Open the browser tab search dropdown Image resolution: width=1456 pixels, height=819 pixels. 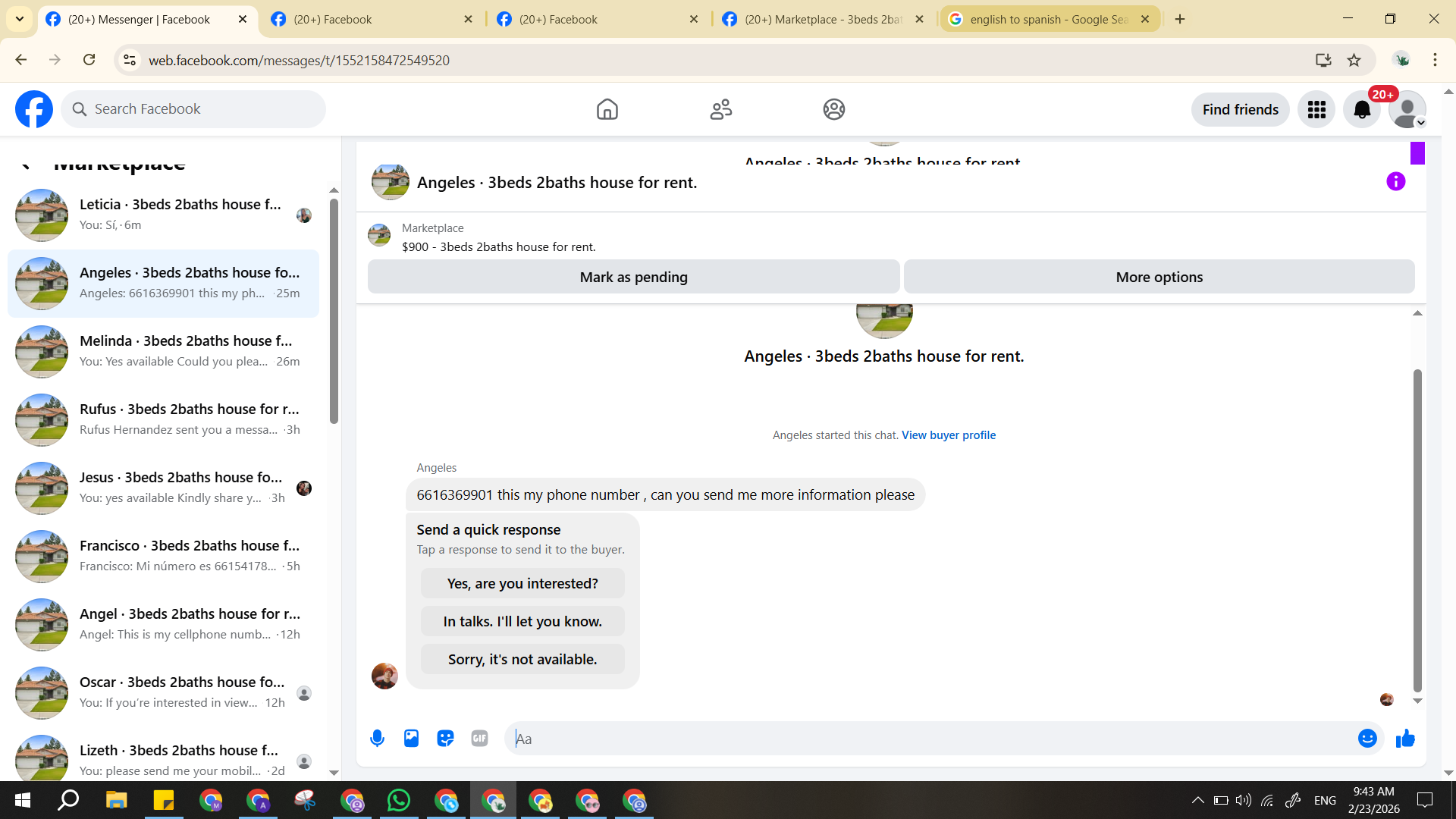point(19,19)
